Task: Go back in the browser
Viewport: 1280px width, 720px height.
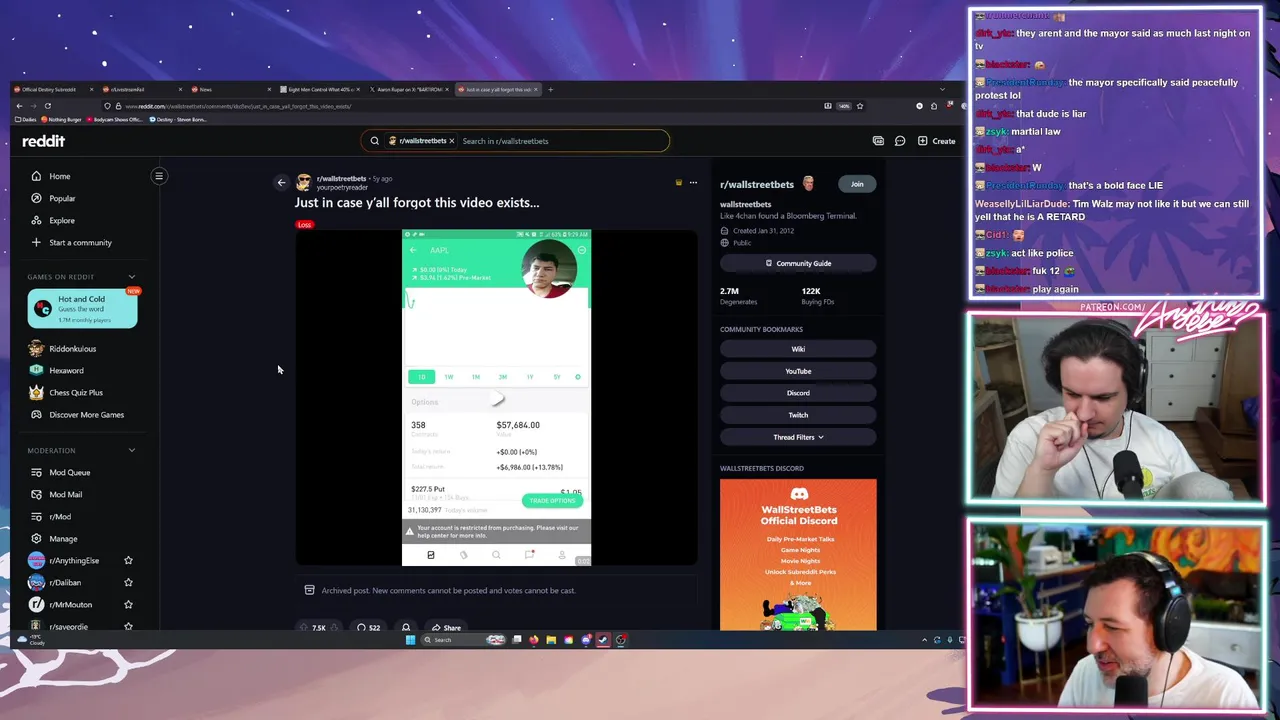Action: (x=19, y=106)
